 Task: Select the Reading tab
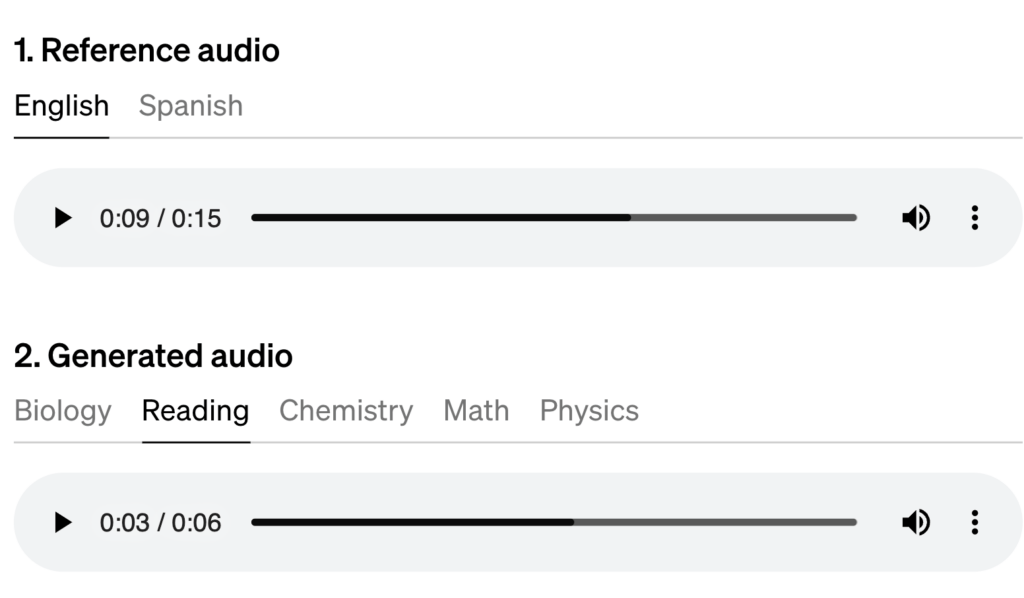(x=195, y=411)
